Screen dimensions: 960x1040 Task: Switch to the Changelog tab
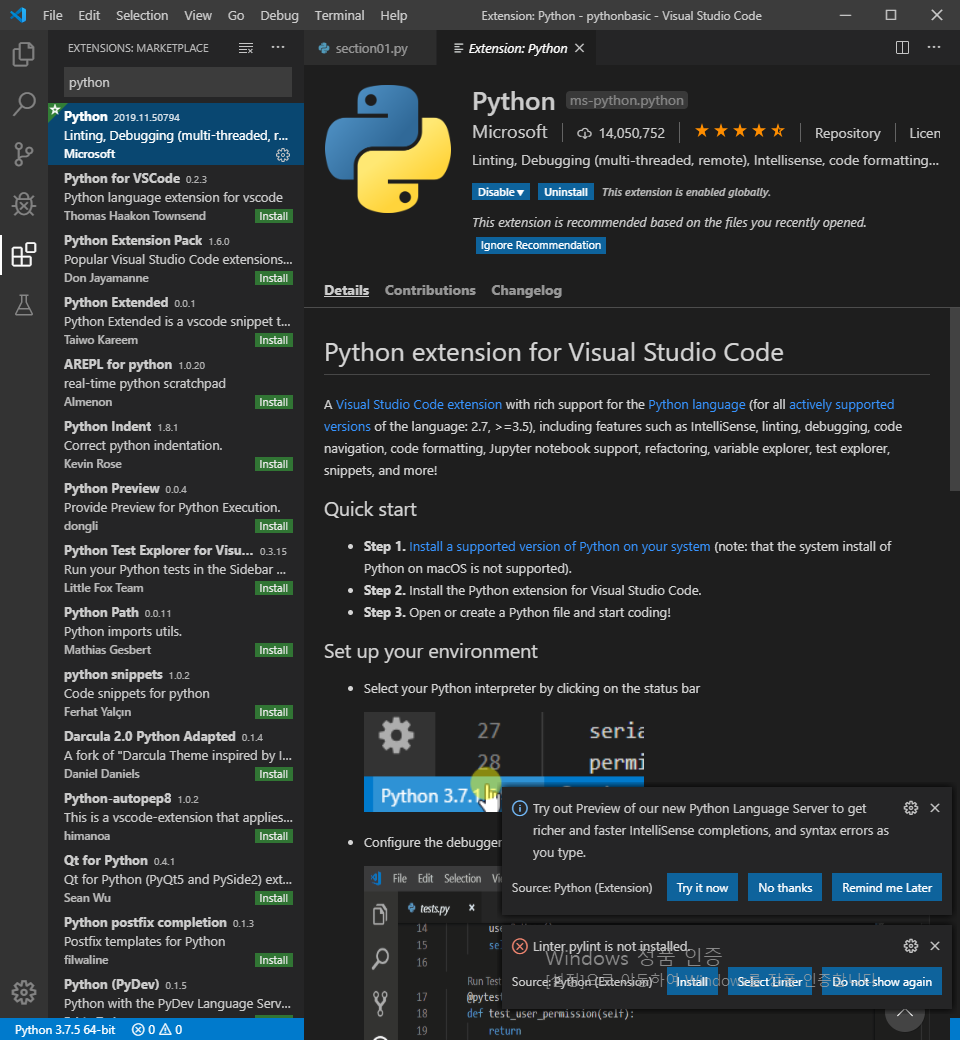coord(526,291)
